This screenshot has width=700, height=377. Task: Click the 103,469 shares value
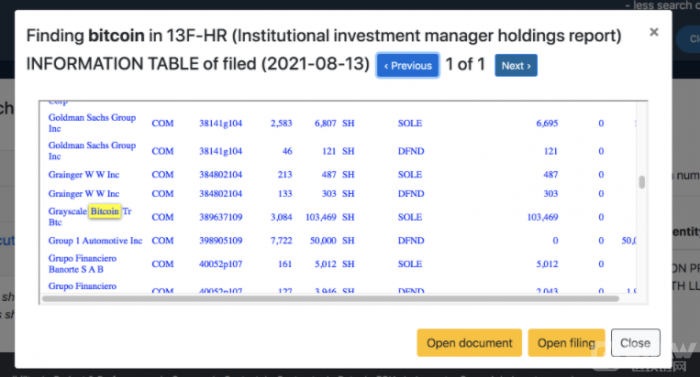[321, 217]
